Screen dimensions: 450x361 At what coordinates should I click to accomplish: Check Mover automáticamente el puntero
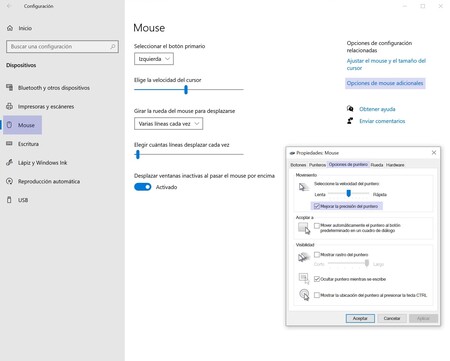pyautogui.click(x=317, y=226)
